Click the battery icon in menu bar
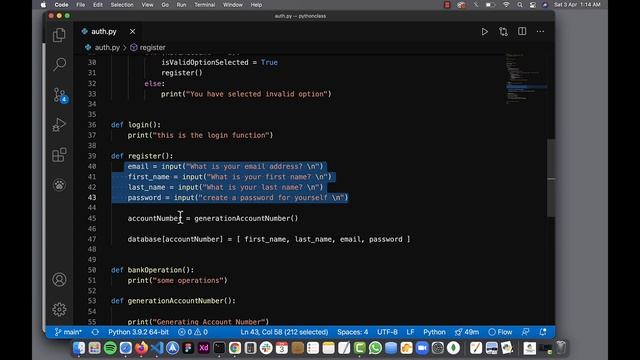The image size is (640, 360). click(x=490, y=5)
